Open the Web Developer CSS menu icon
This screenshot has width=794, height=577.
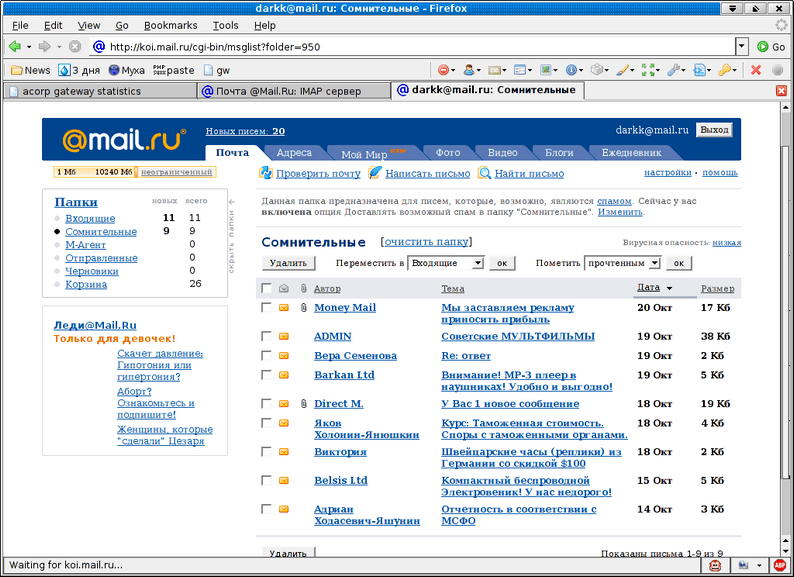pos(494,70)
